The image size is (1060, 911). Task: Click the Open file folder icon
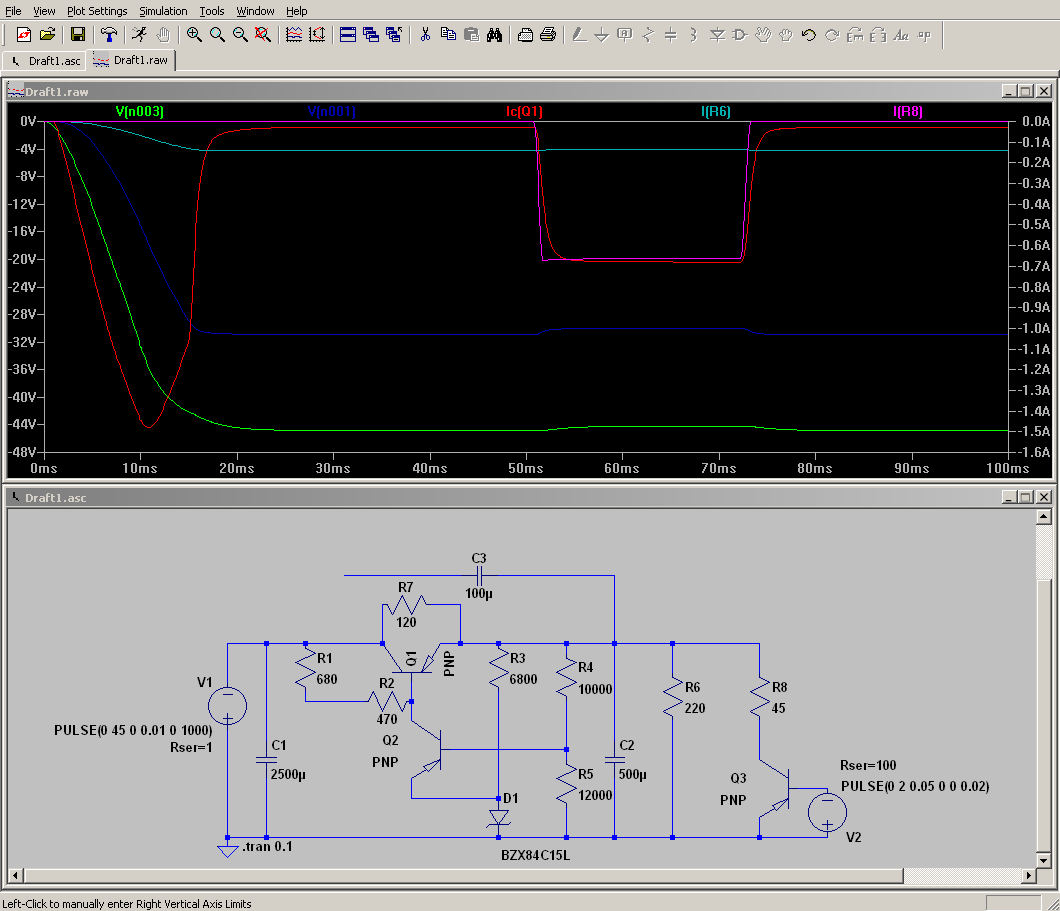click(x=47, y=34)
